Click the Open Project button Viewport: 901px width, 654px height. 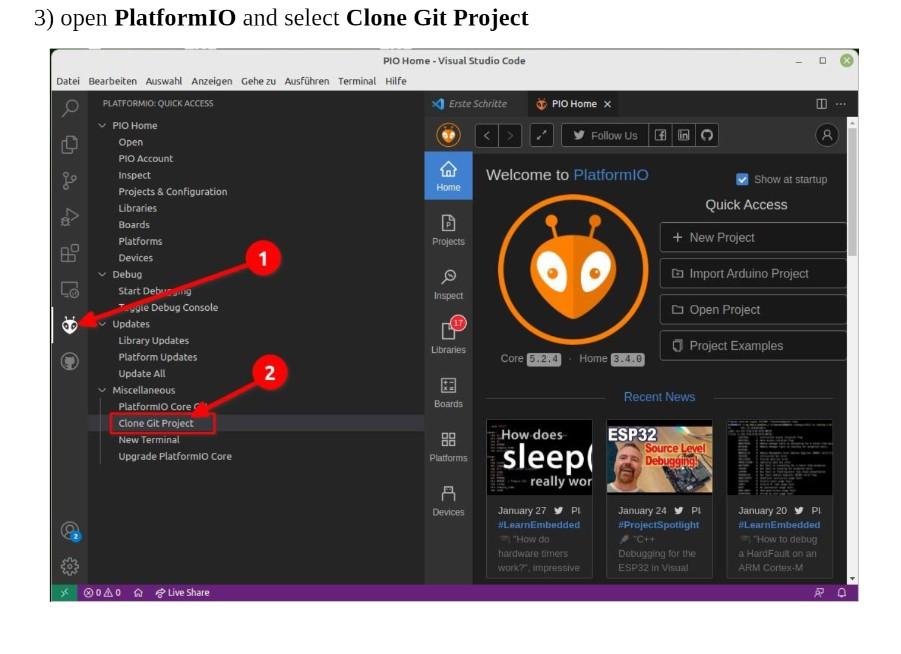753,310
